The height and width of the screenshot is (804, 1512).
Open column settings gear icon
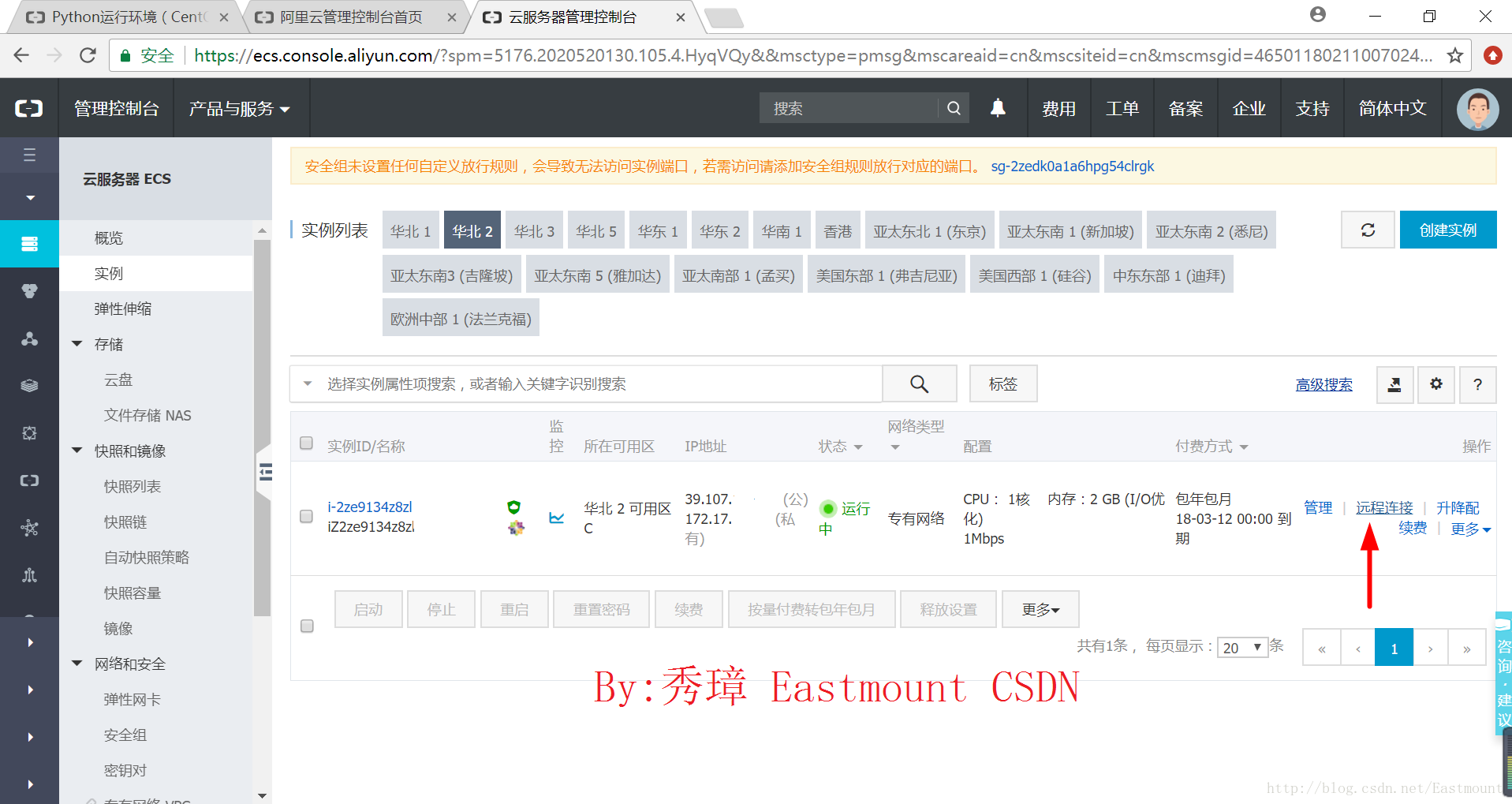click(1436, 384)
